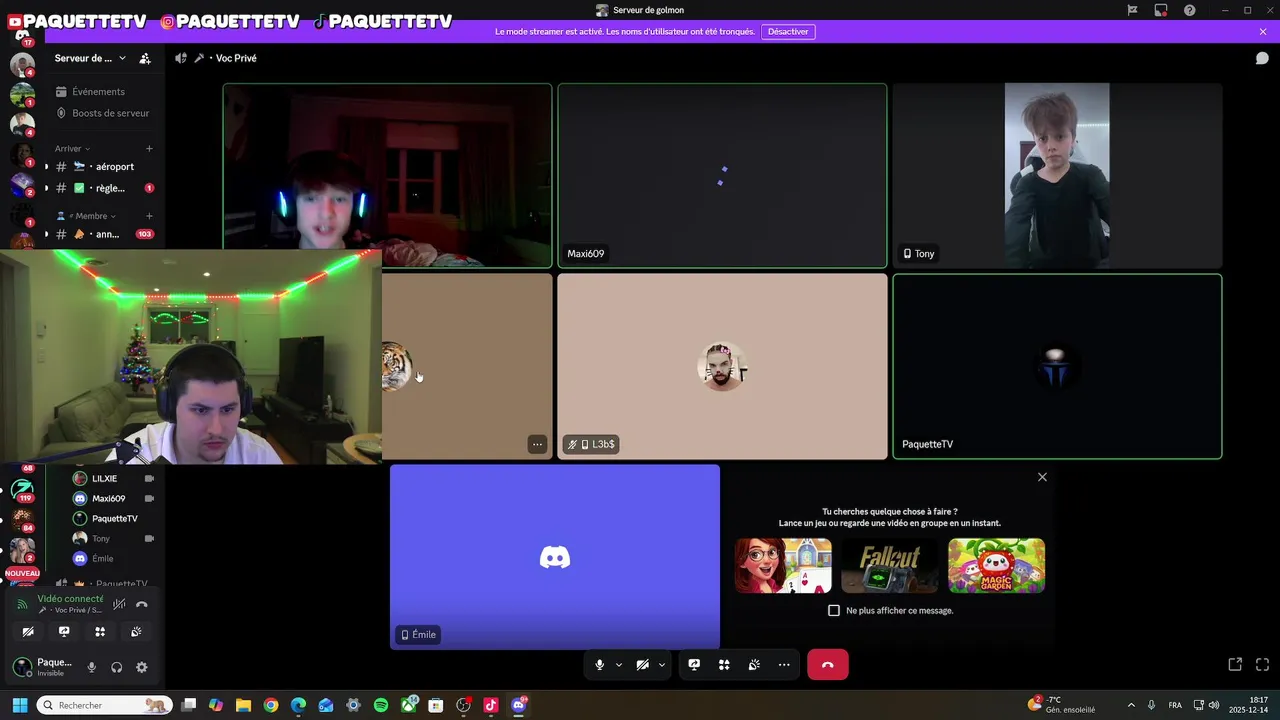This screenshot has height=720, width=1280.
Task: Click the red disconnect call button
Action: point(828,664)
